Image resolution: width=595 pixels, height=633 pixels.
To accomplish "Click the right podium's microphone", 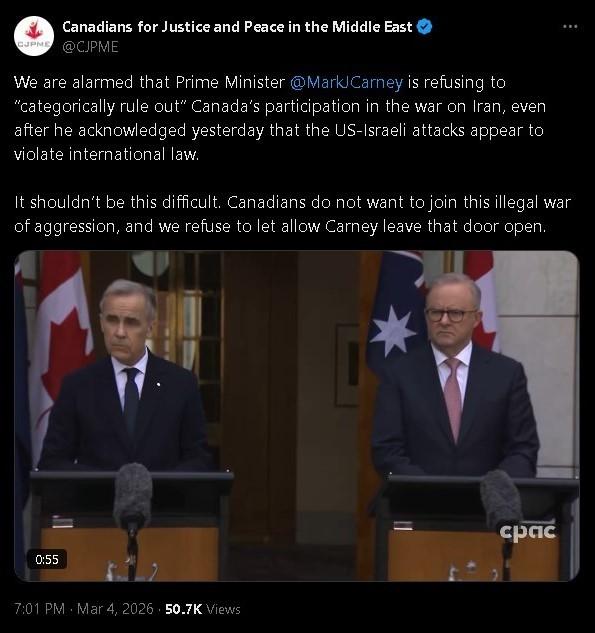I will point(501,500).
